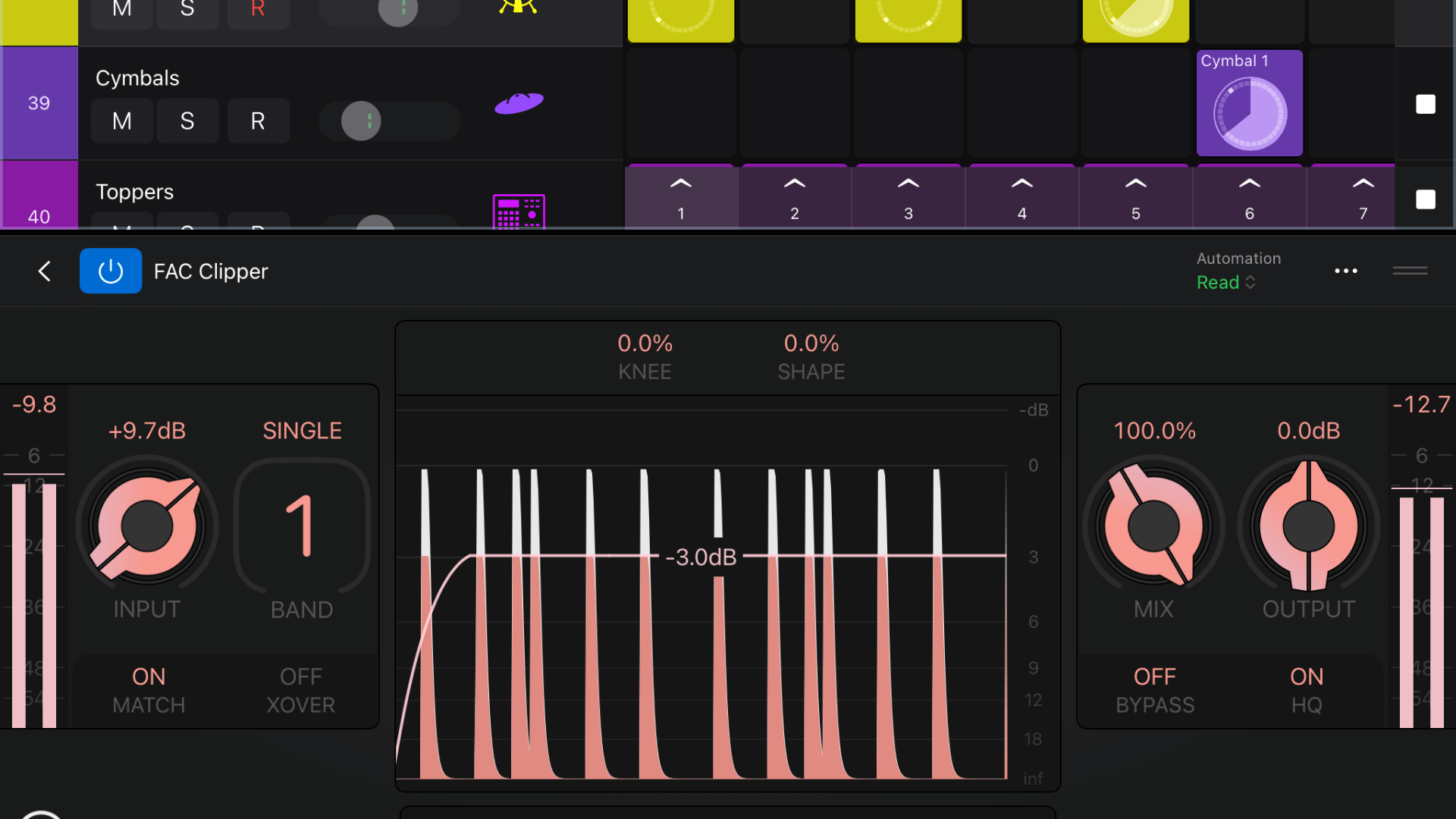This screenshot has width=1456, height=819.
Task: Solo the Cymbals track
Action: [x=187, y=121]
